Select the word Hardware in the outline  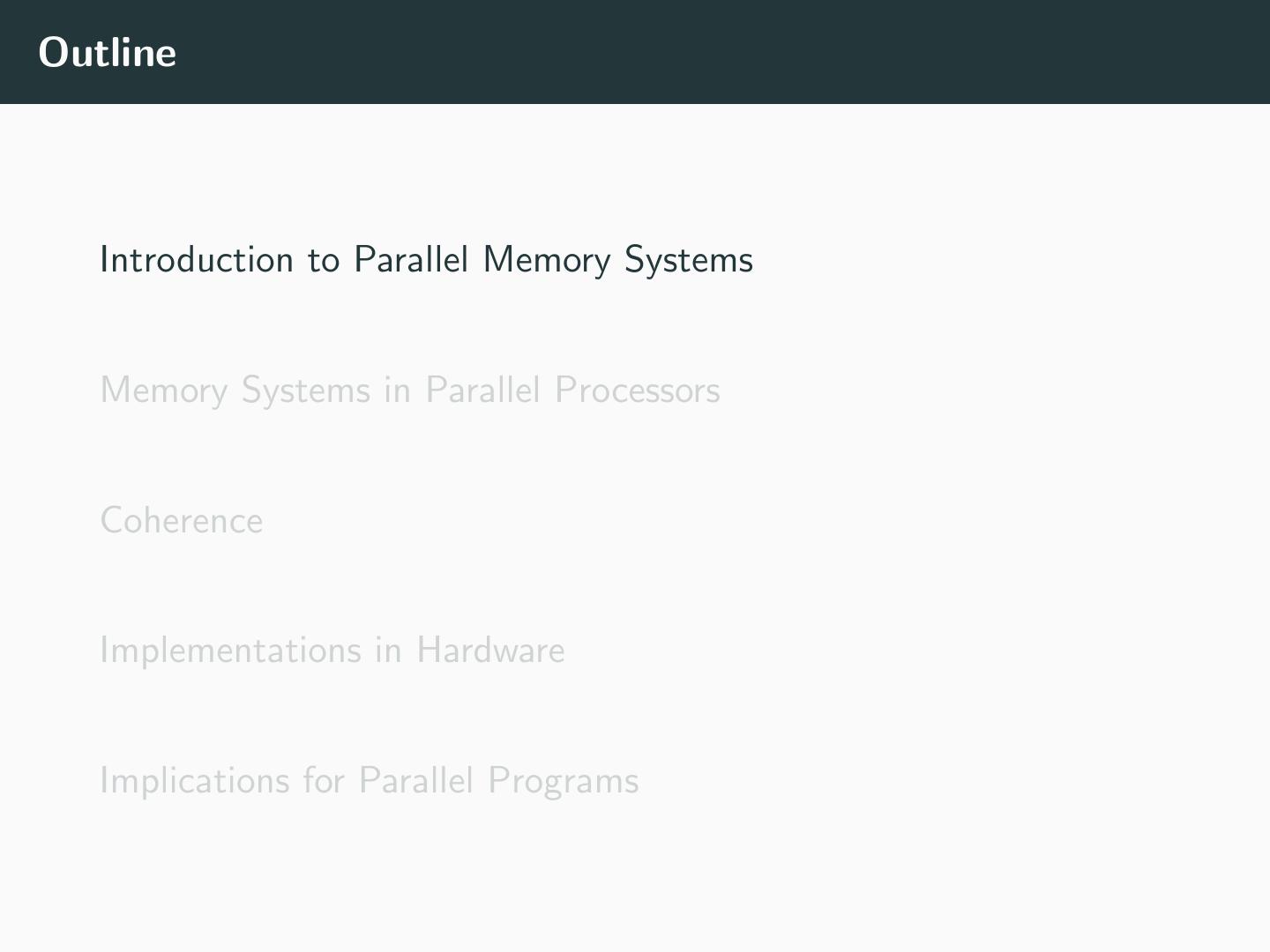pos(490,651)
